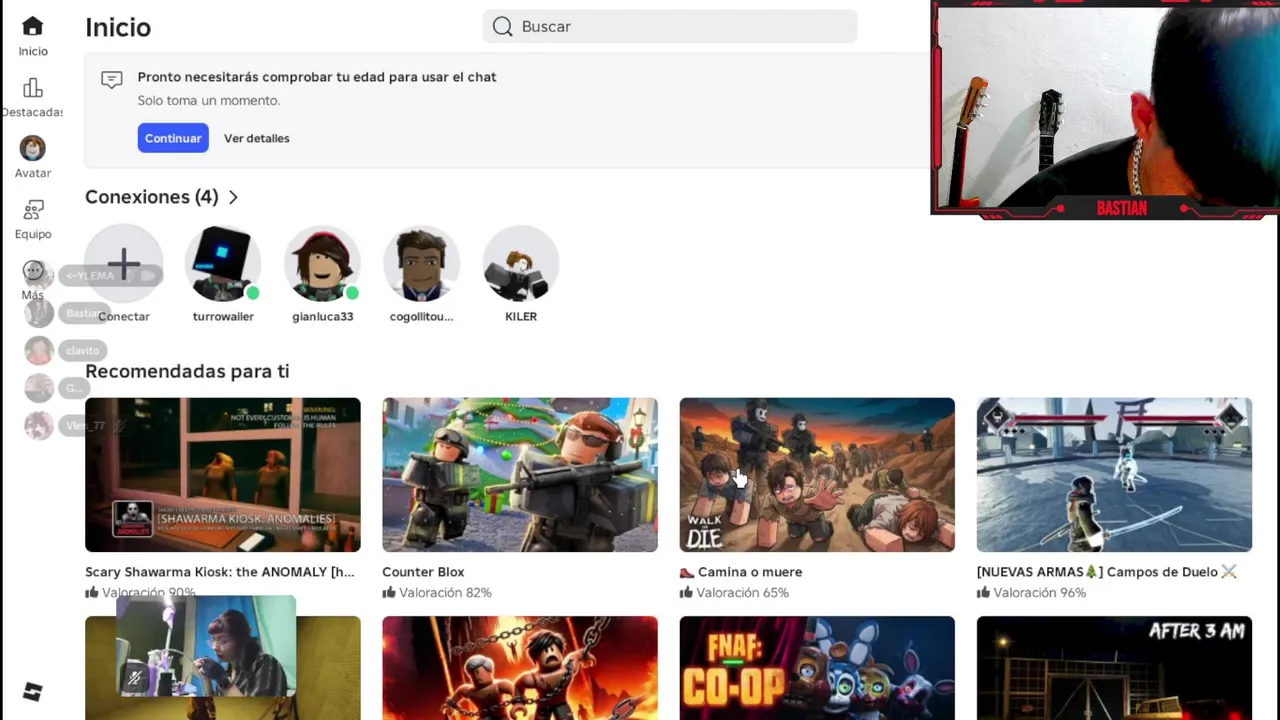This screenshot has height=720, width=1280.
Task: Click the Robux icon at sidebar bottom
Action: [32, 692]
